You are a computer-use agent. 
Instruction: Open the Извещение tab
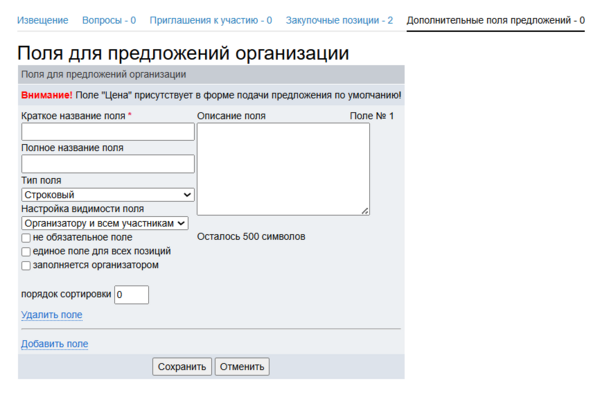42,20
